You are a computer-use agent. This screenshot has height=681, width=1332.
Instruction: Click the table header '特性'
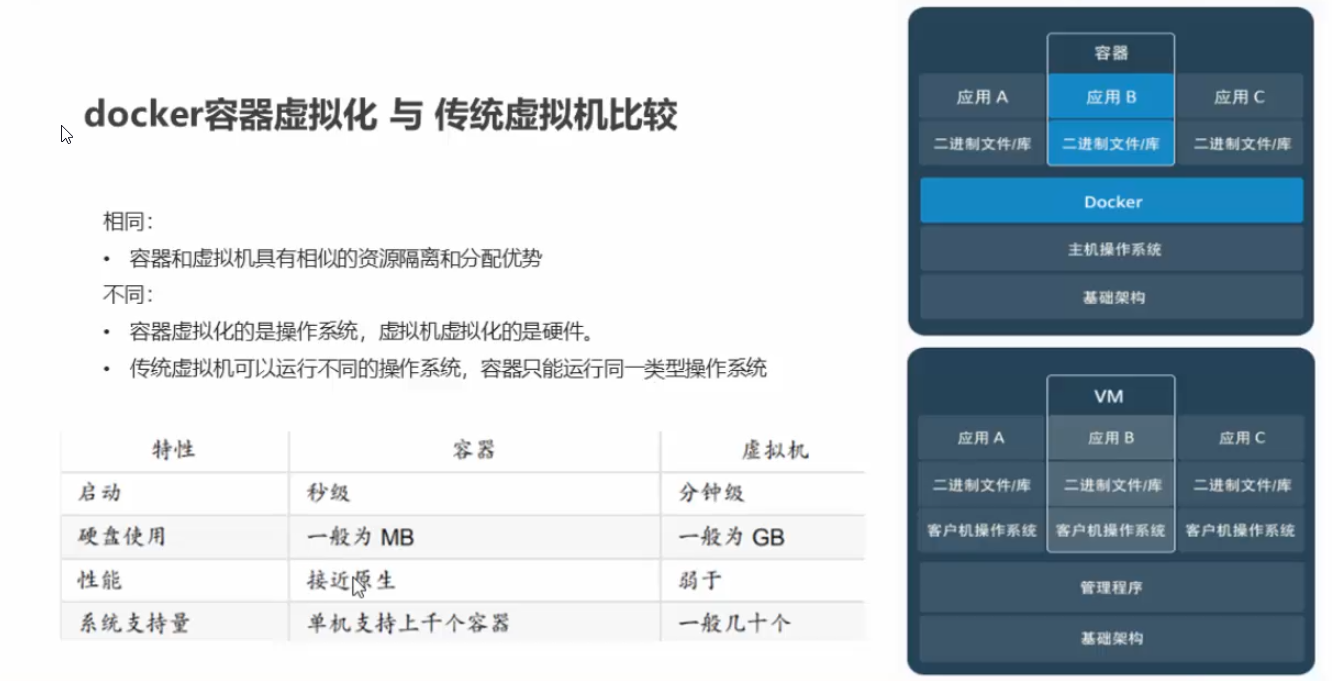pos(174,450)
